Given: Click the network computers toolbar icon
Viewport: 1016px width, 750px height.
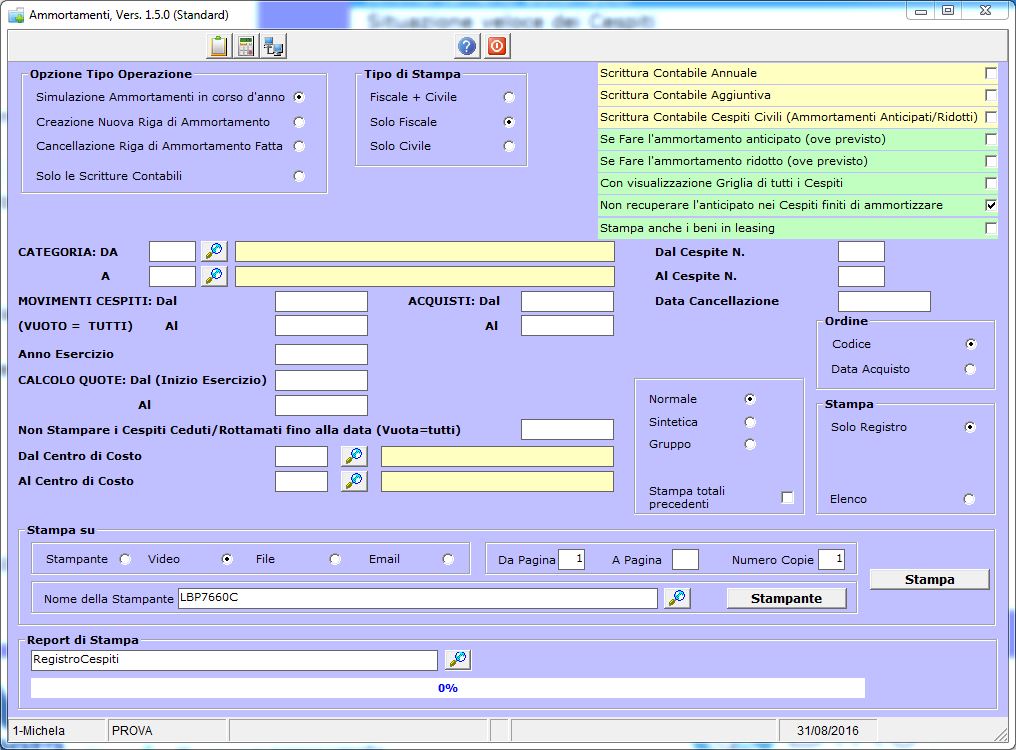Looking at the screenshot, I should click(x=272, y=46).
